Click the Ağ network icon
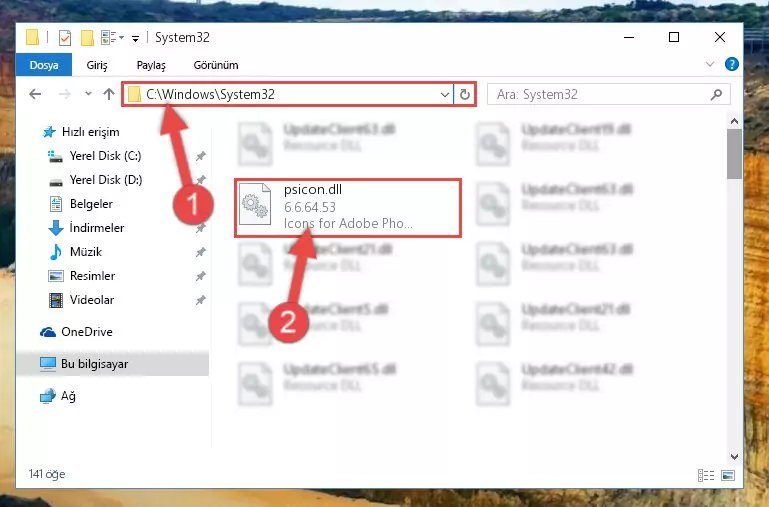Viewport: 769px width, 507px height. pyautogui.click(x=48, y=396)
